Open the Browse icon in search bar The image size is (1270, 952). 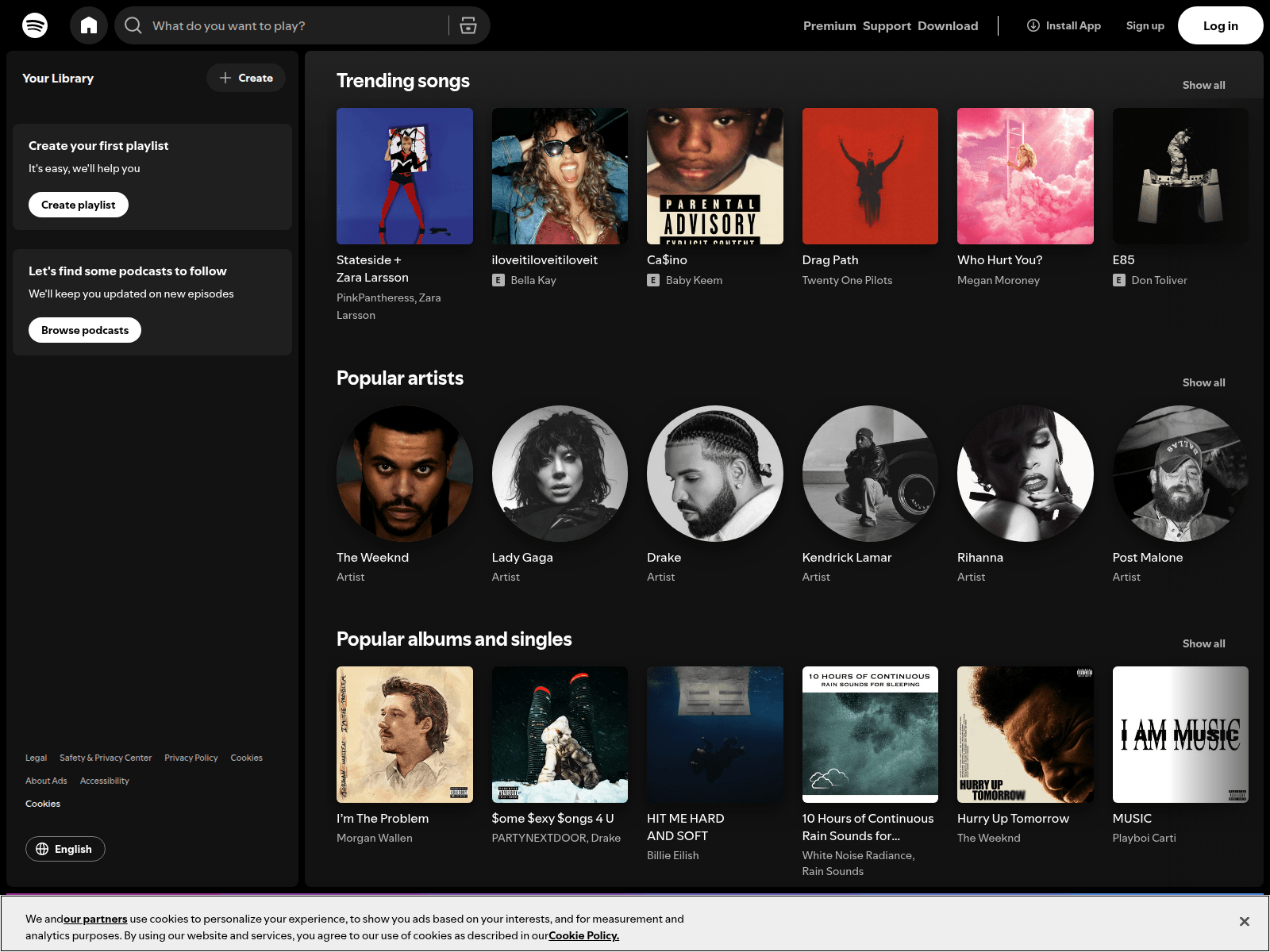point(468,25)
